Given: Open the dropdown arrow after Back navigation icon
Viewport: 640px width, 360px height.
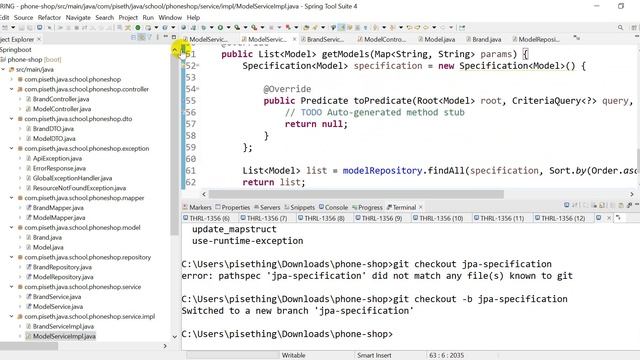Looking at the screenshot, I should click(434, 28).
